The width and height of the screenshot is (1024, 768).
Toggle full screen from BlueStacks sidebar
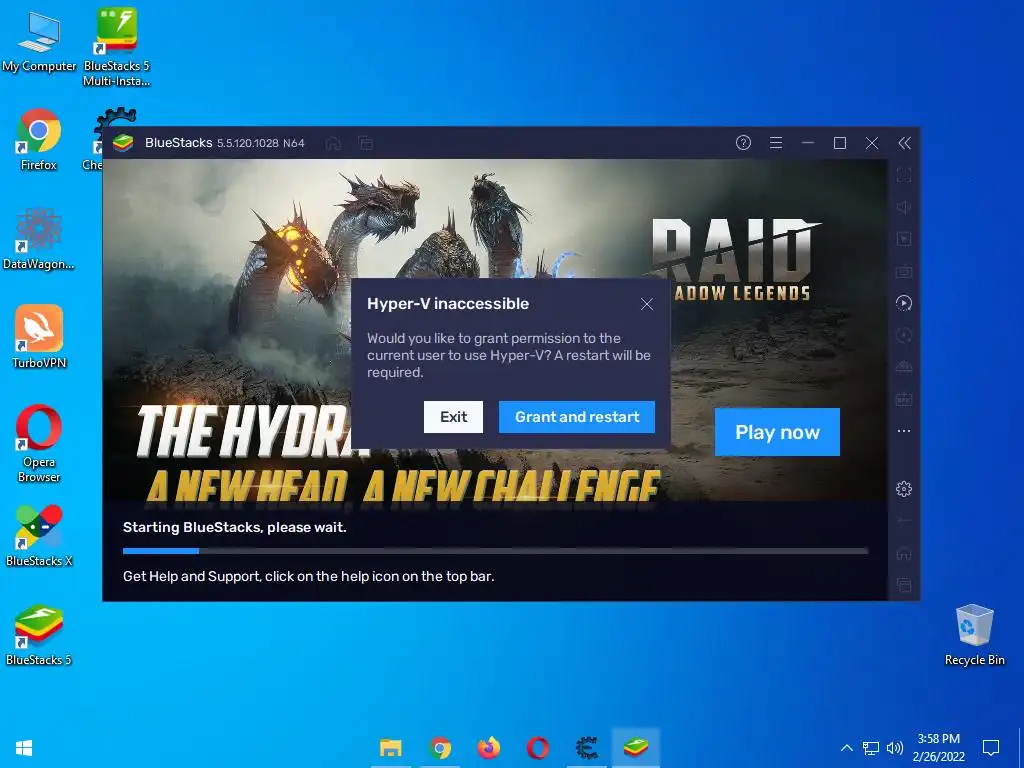[x=904, y=175]
